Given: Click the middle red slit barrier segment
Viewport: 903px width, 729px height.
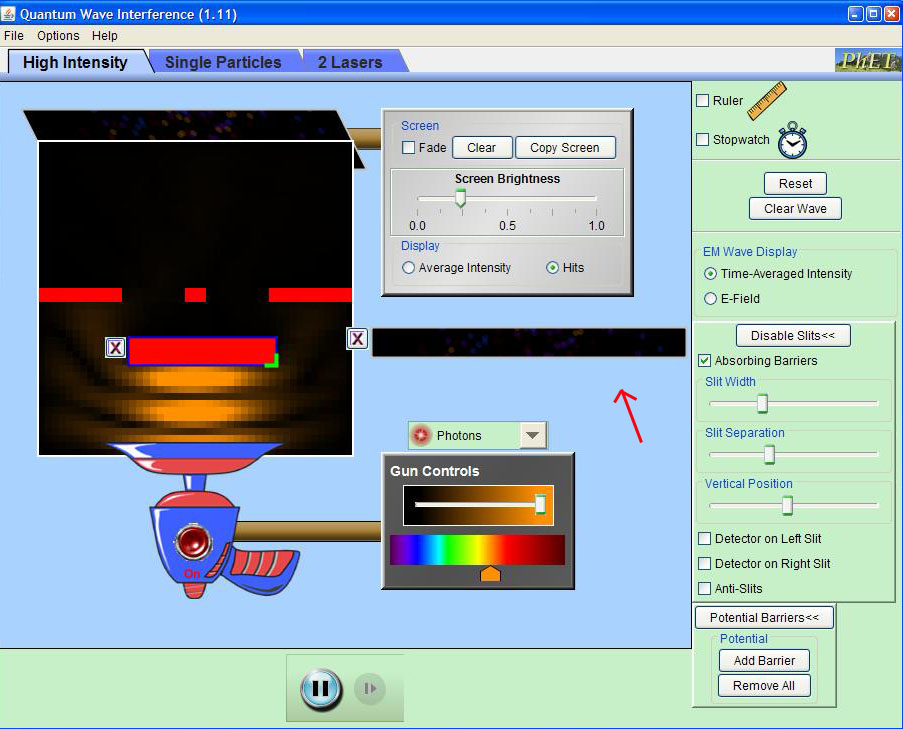Looking at the screenshot, I should (x=195, y=295).
